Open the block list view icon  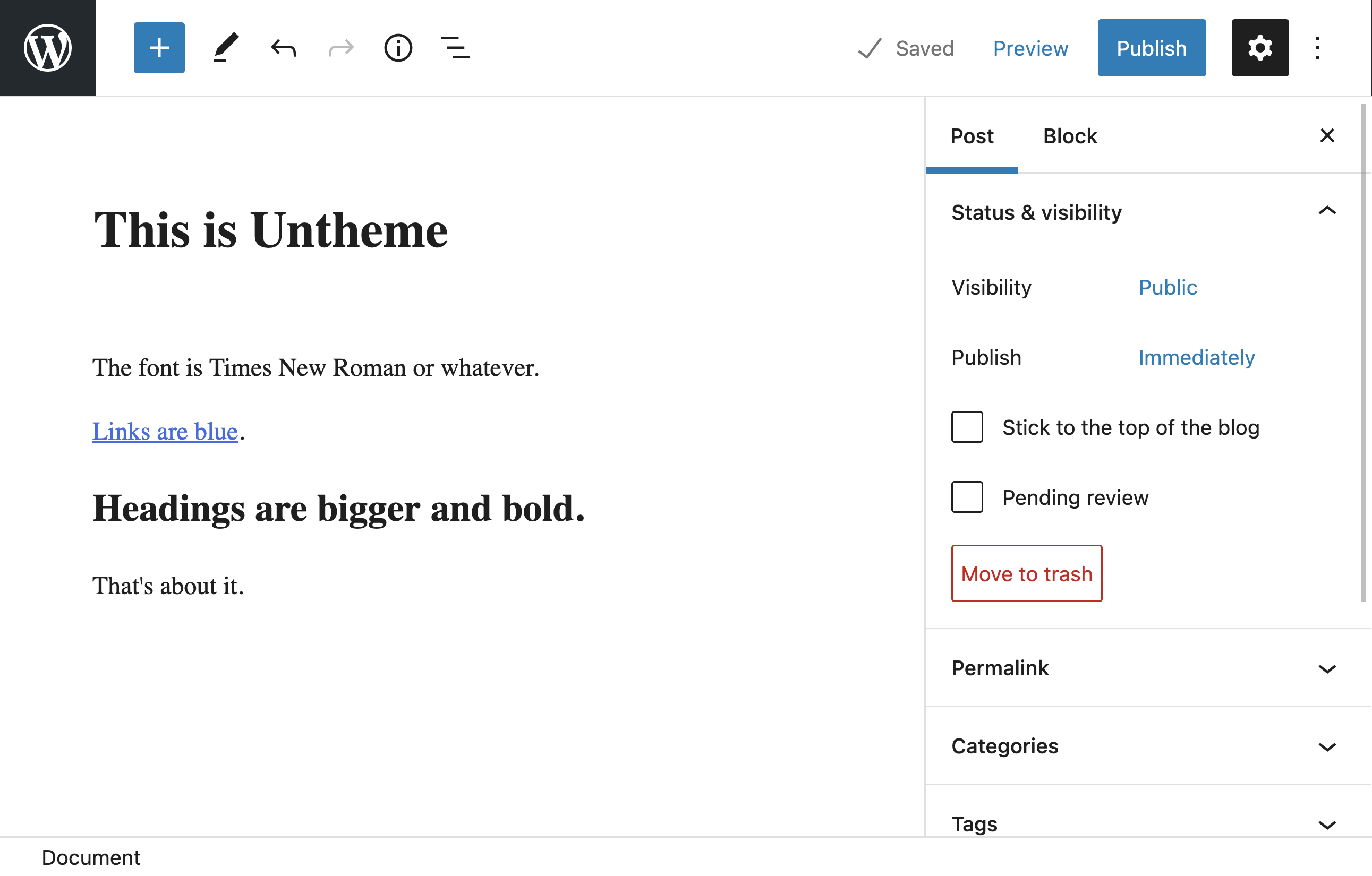455,48
